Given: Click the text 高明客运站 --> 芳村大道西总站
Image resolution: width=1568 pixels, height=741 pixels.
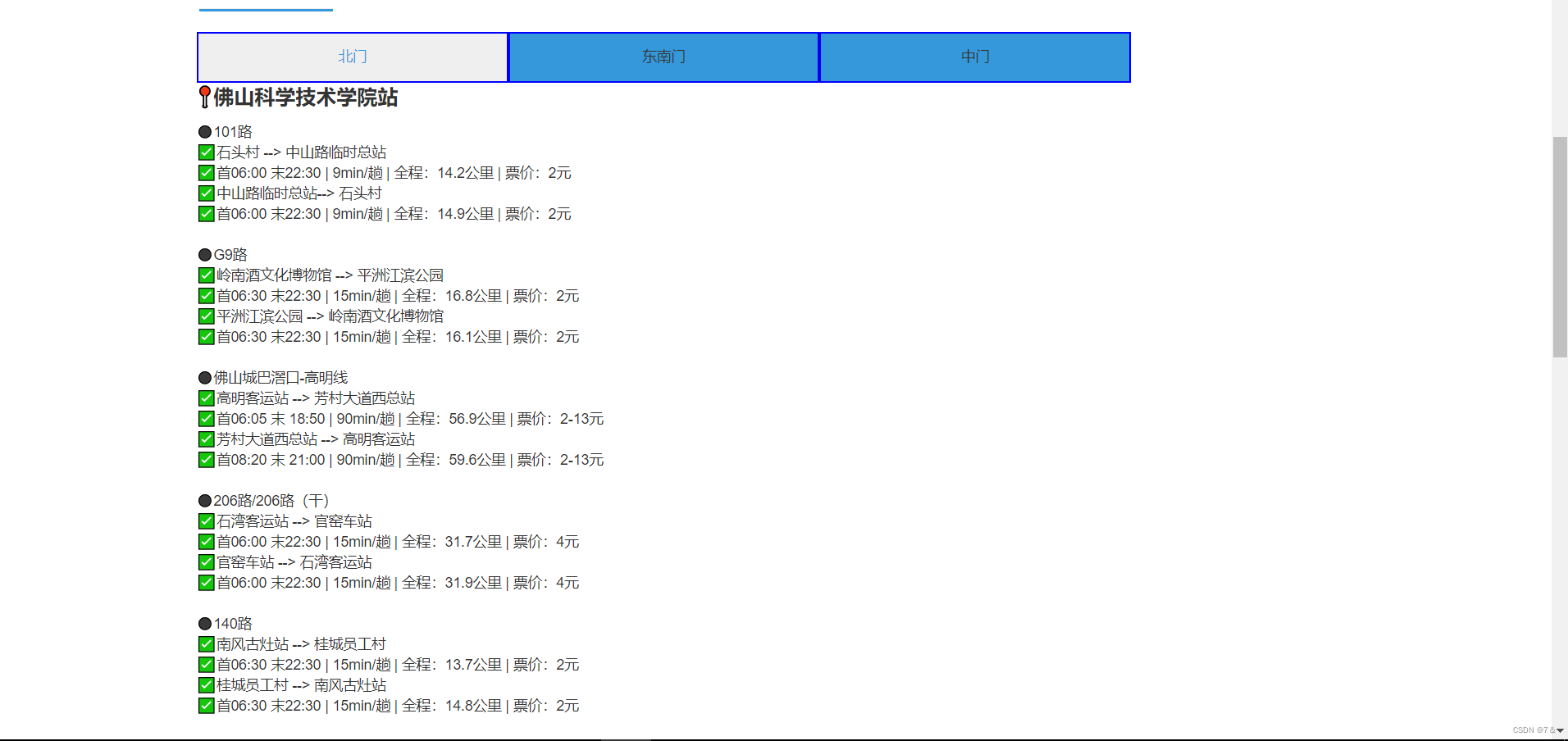Looking at the screenshot, I should pos(316,398).
